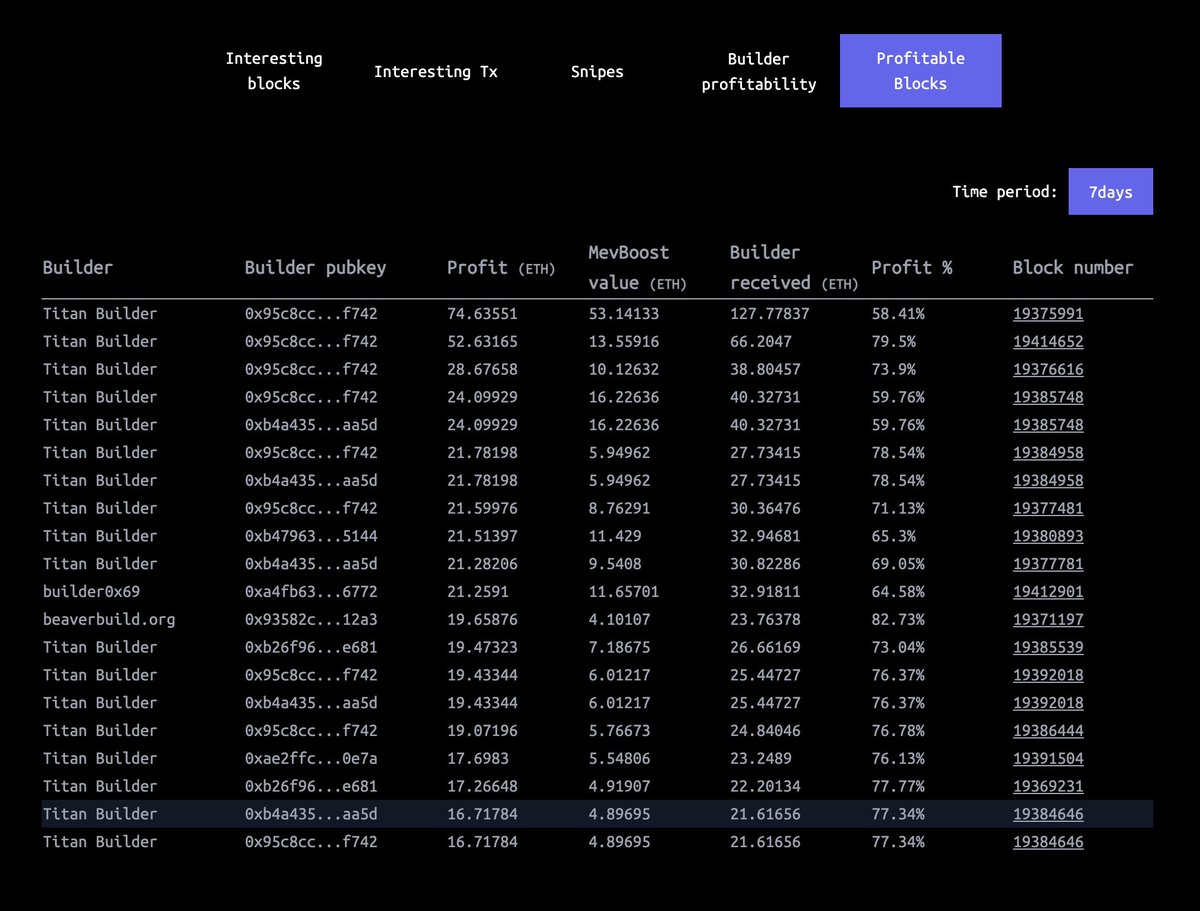Open block 19385748 in the 0x95c8cc...f742 row
The width and height of the screenshot is (1200, 911).
(x=1048, y=397)
